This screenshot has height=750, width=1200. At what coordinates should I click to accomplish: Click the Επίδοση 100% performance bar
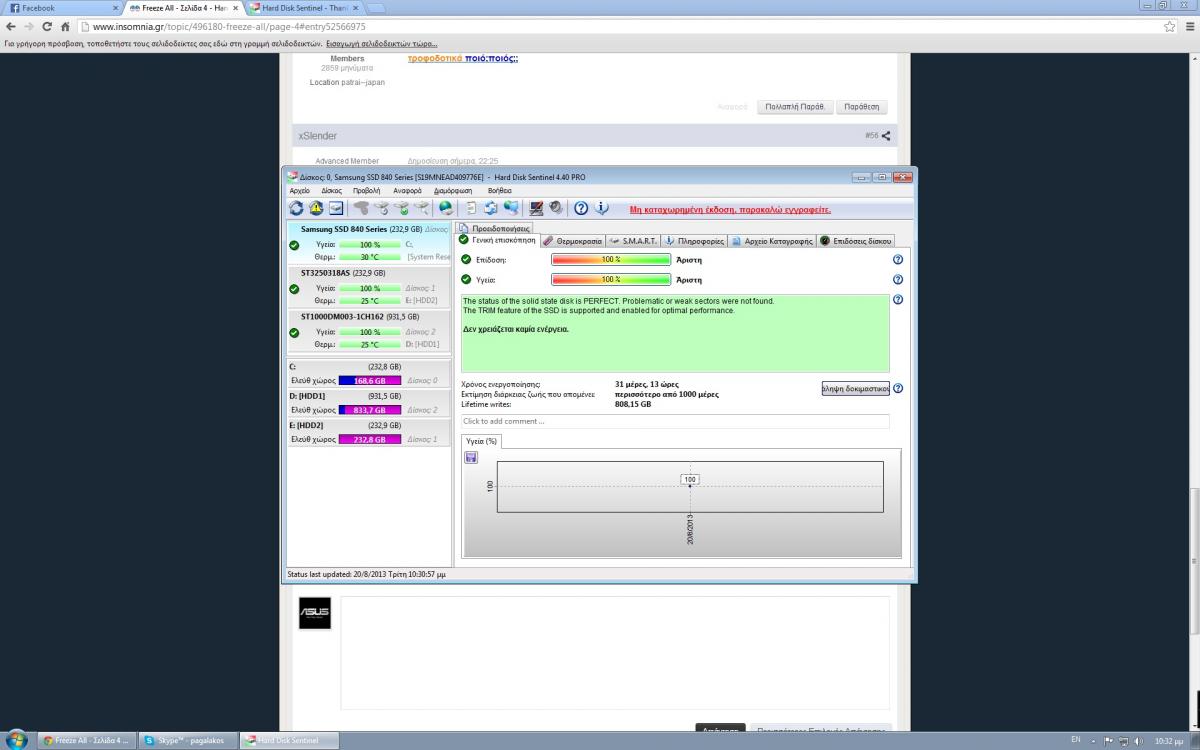[611, 260]
